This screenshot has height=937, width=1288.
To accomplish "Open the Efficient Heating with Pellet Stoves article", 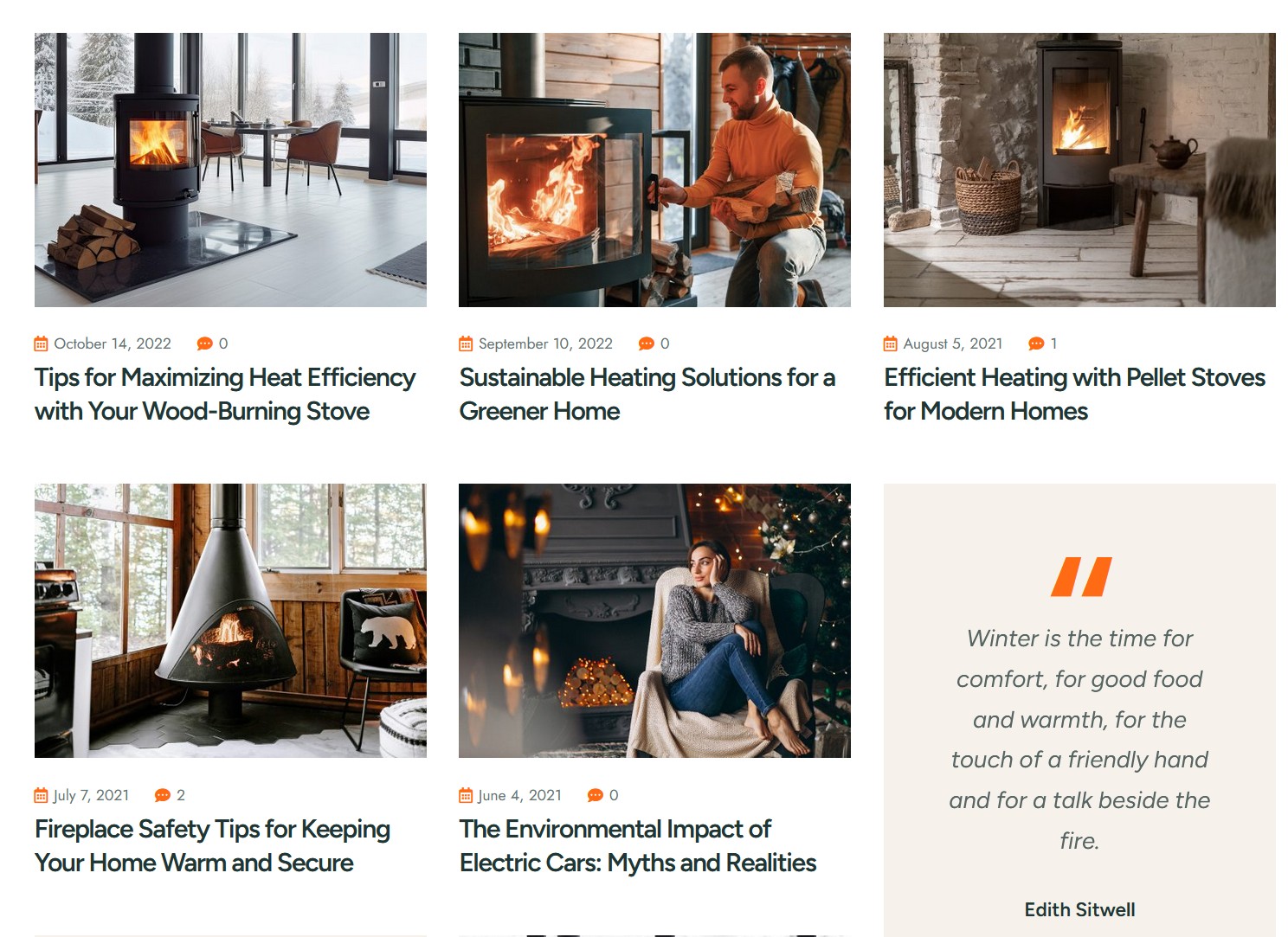I will (1074, 395).
